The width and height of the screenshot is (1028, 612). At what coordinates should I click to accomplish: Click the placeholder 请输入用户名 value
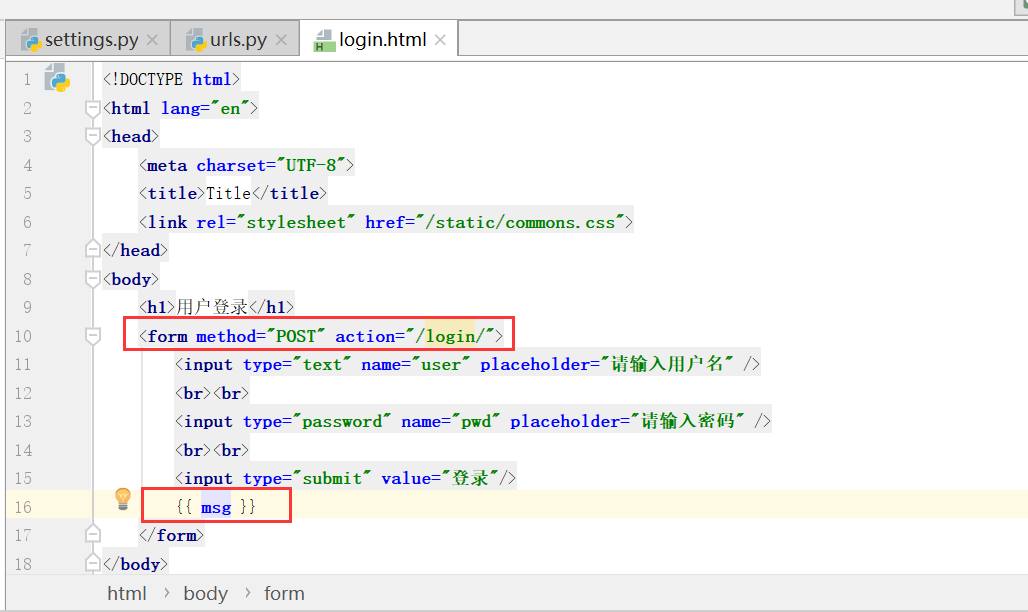coord(667,364)
